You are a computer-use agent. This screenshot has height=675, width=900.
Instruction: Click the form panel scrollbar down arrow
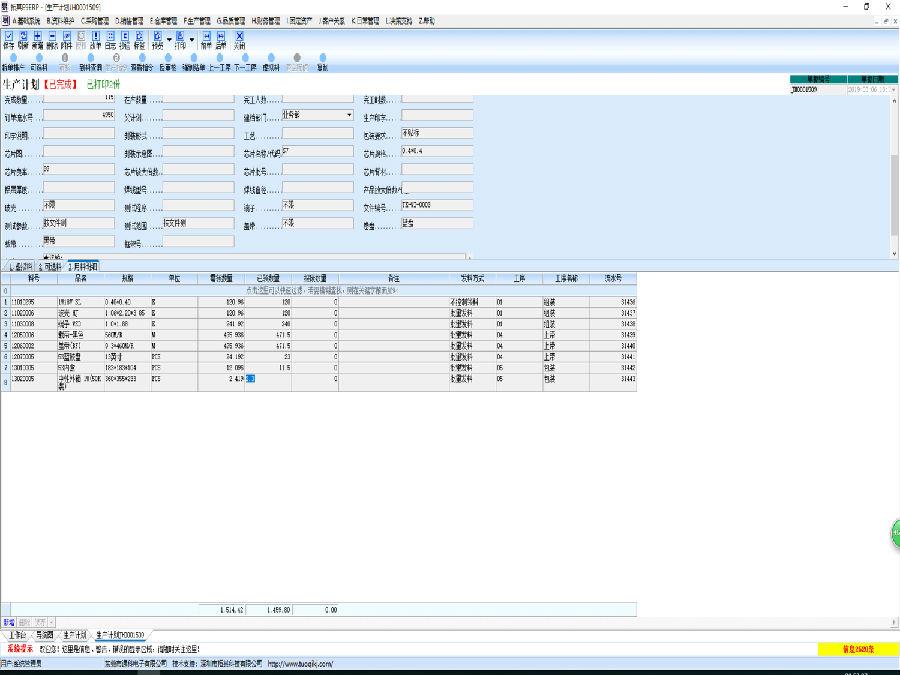[894, 254]
